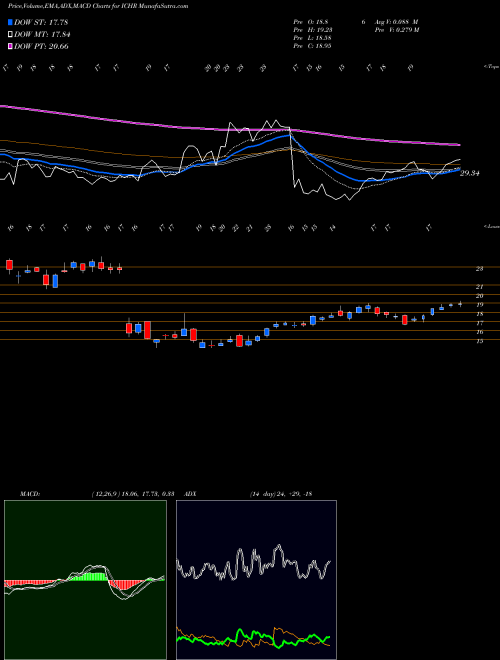
Task: Click the 17 price axis label
Action: (479, 323)
